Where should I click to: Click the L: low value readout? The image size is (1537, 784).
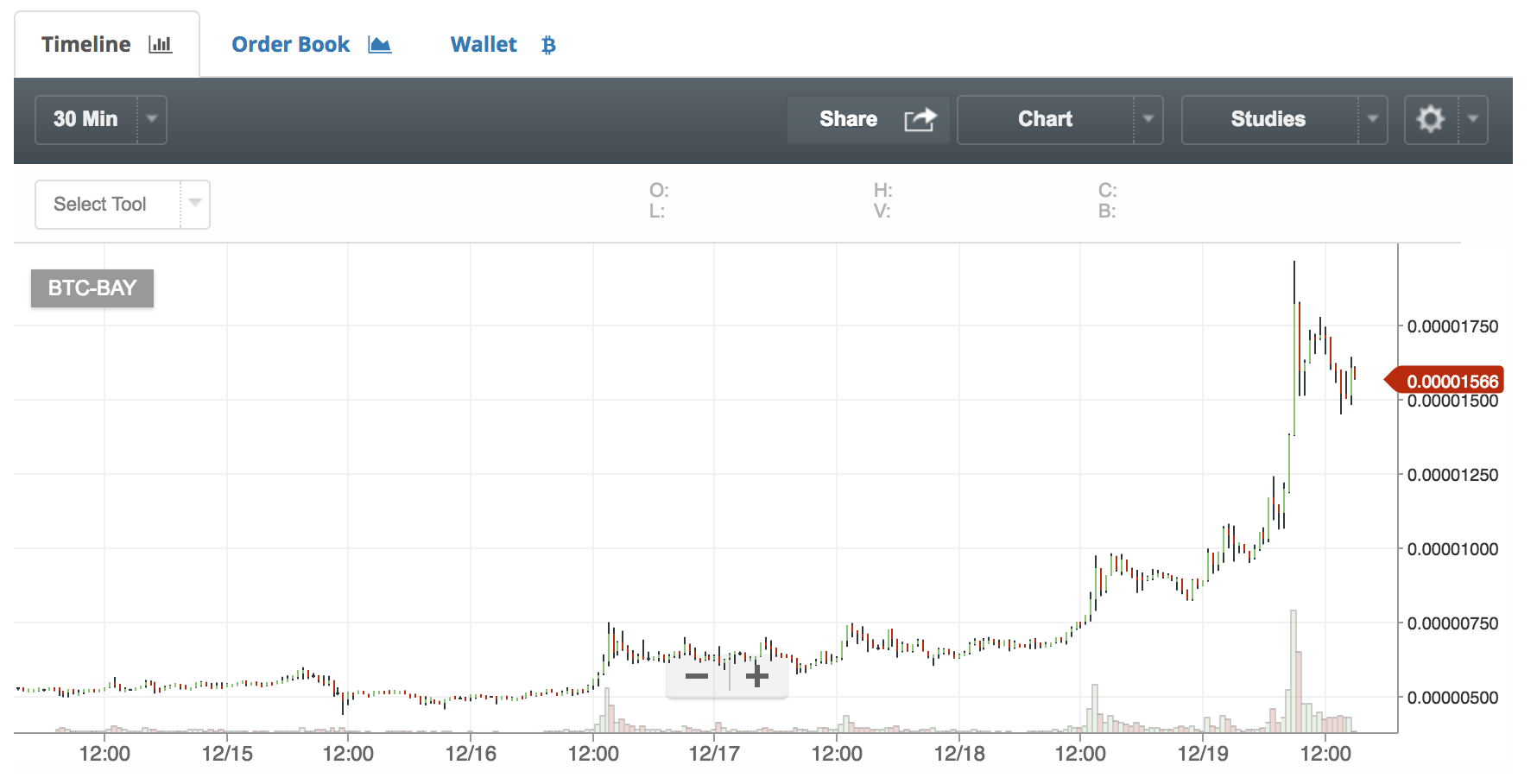click(657, 211)
